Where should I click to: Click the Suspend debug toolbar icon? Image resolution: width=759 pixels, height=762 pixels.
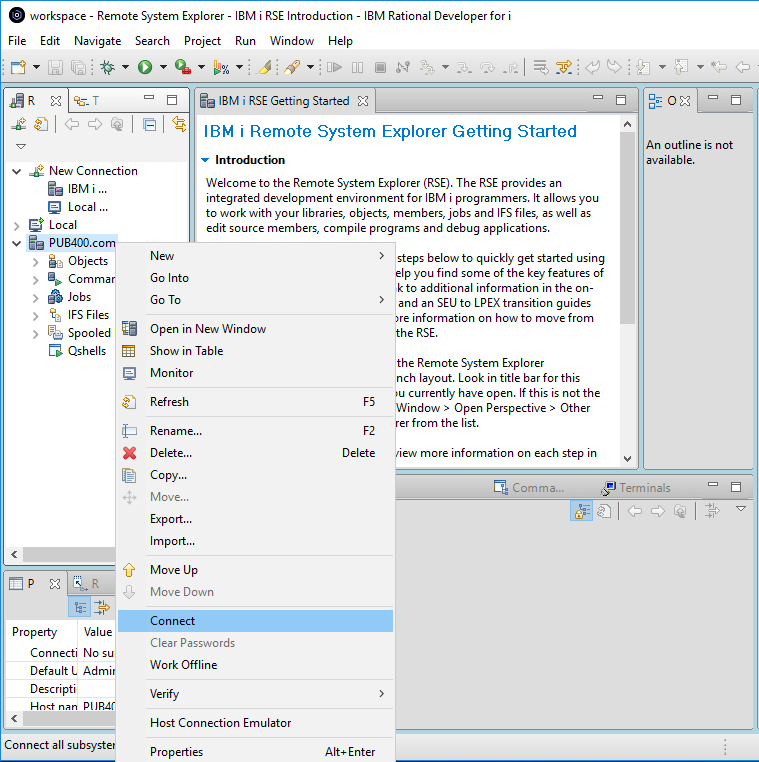point(357,67)
